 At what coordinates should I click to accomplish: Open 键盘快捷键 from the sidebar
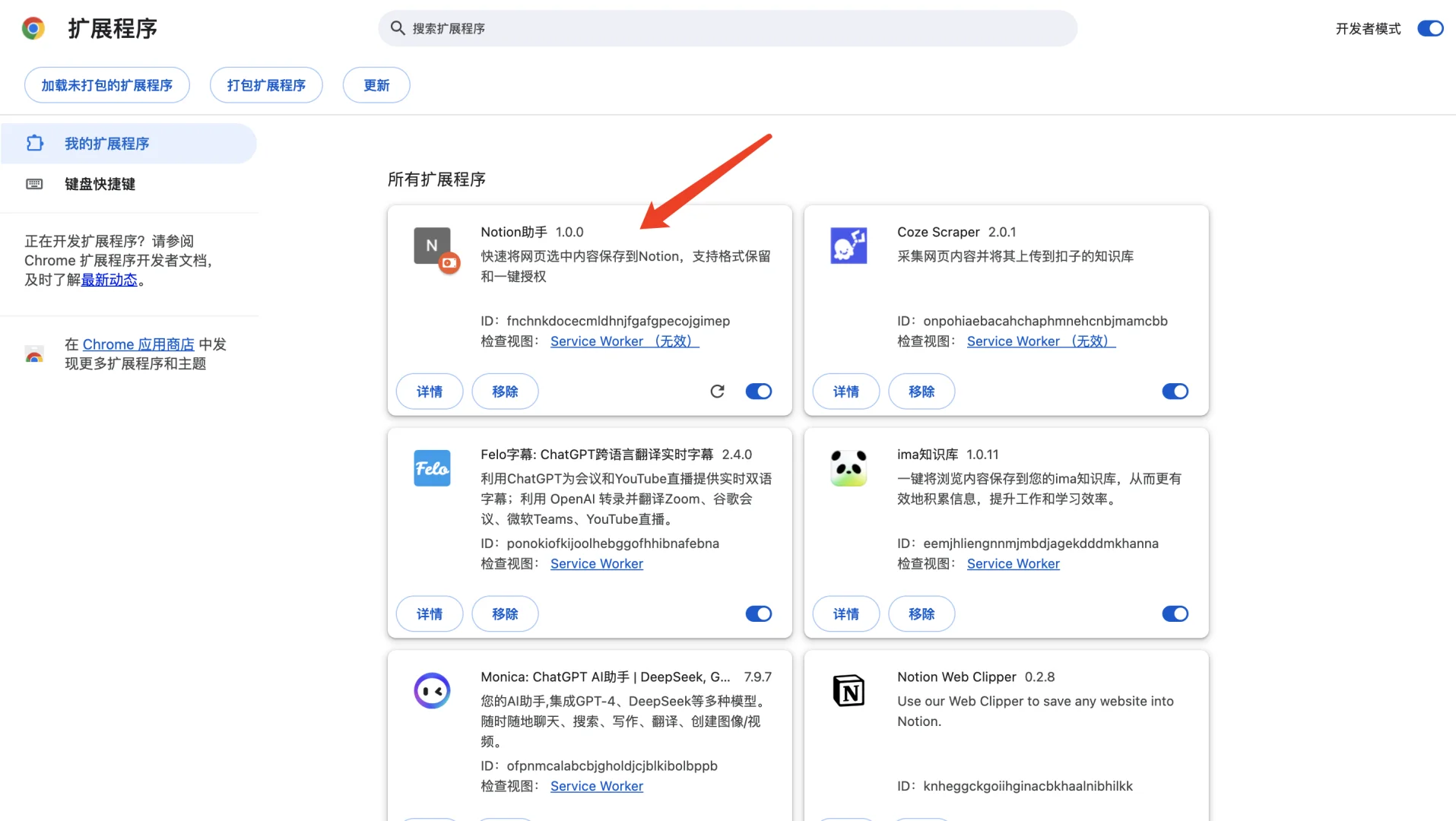coord(100,184)
